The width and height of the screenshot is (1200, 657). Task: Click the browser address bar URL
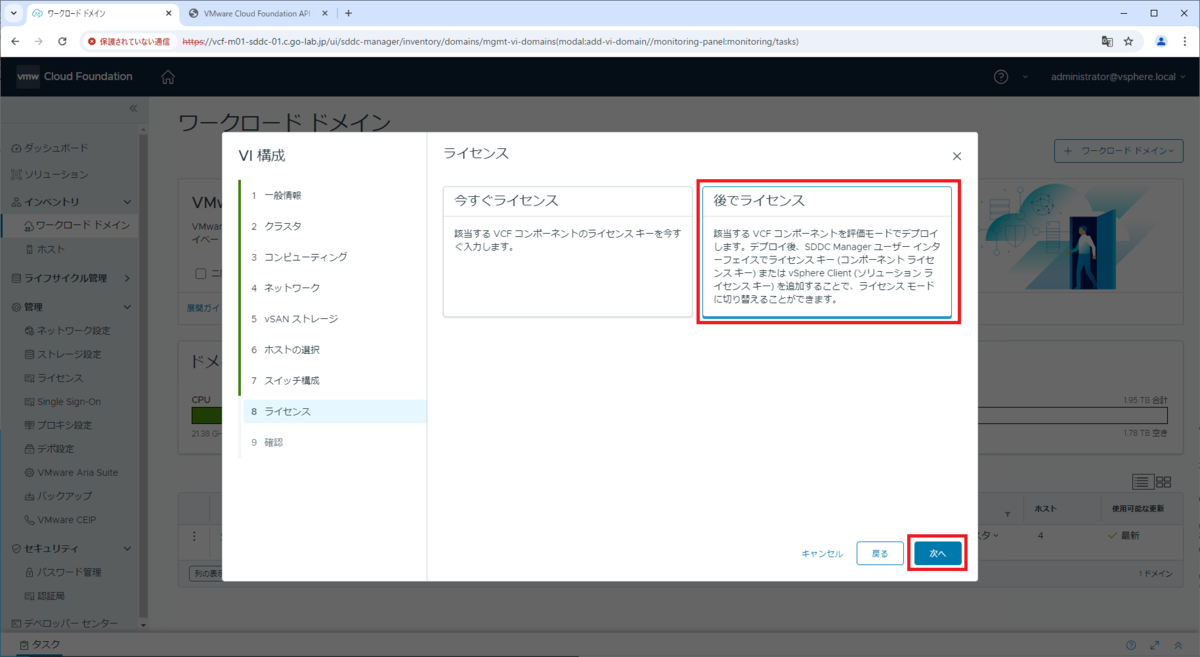pyautogui.click(x=490, y=42)
